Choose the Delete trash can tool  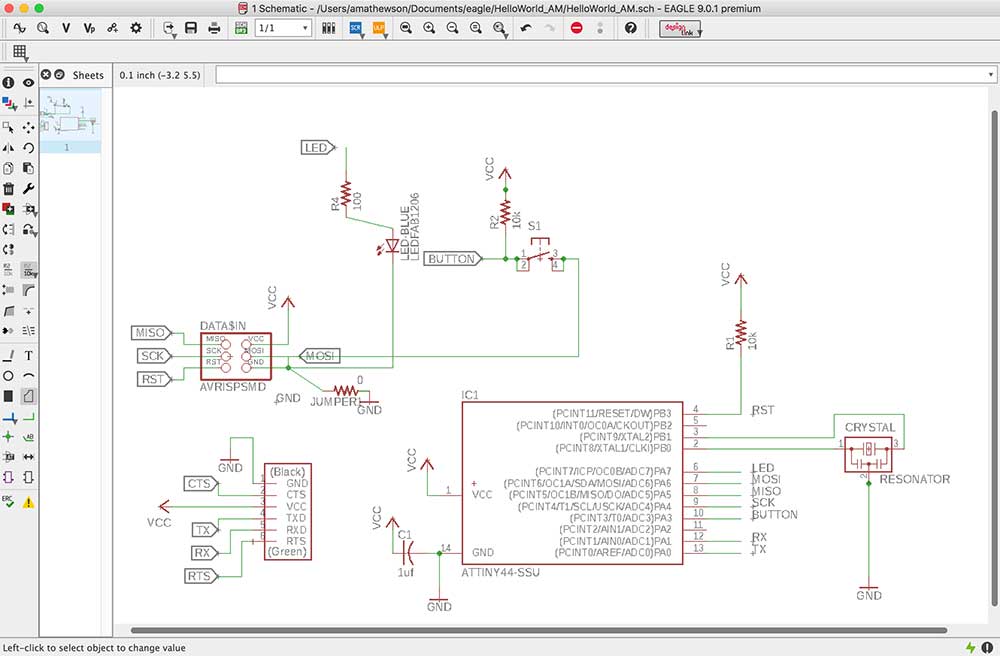tap(9, 188)
